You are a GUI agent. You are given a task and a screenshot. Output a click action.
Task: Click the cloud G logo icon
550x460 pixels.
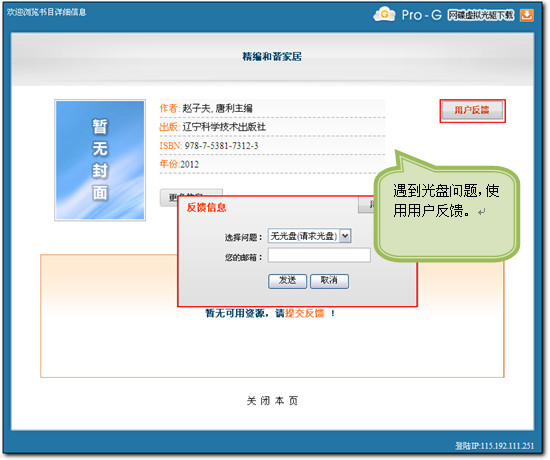(384, 14)
